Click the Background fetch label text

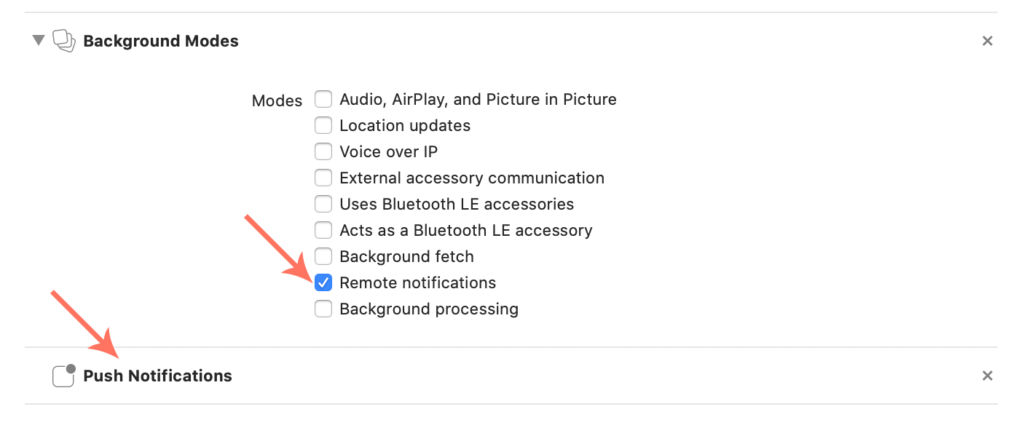point(407,257)
